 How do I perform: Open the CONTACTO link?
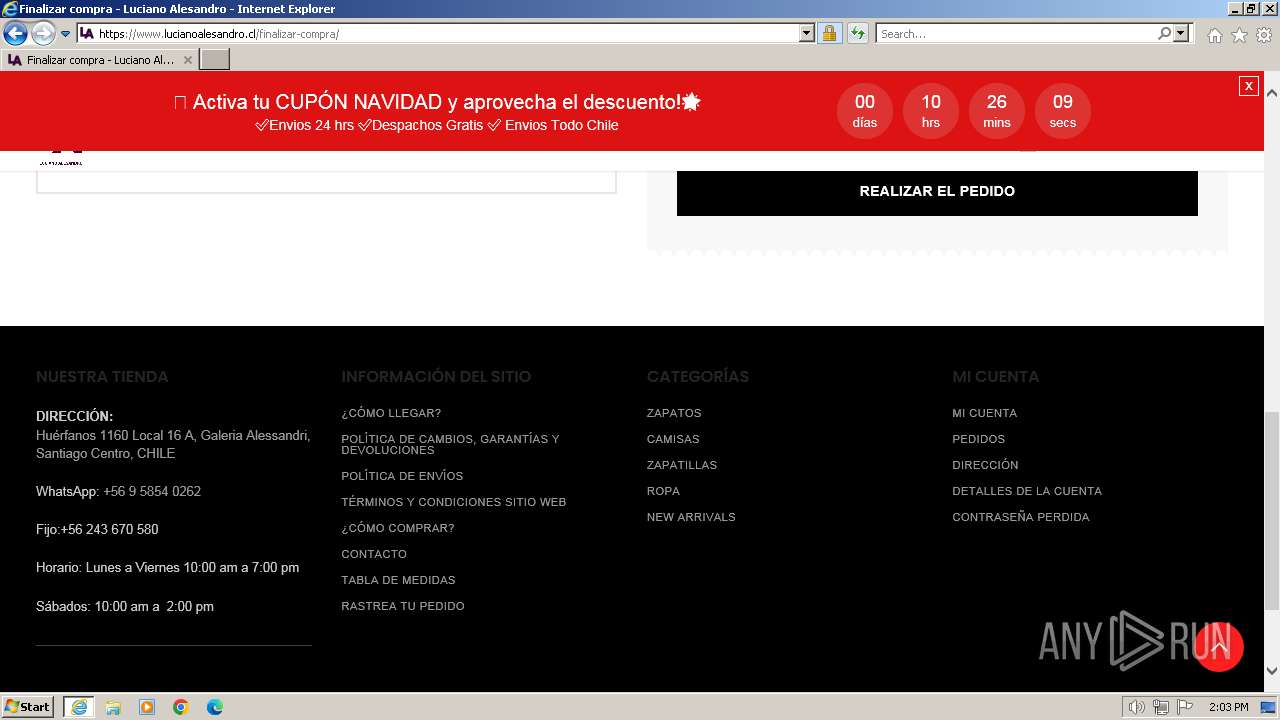tap(374, 554)
